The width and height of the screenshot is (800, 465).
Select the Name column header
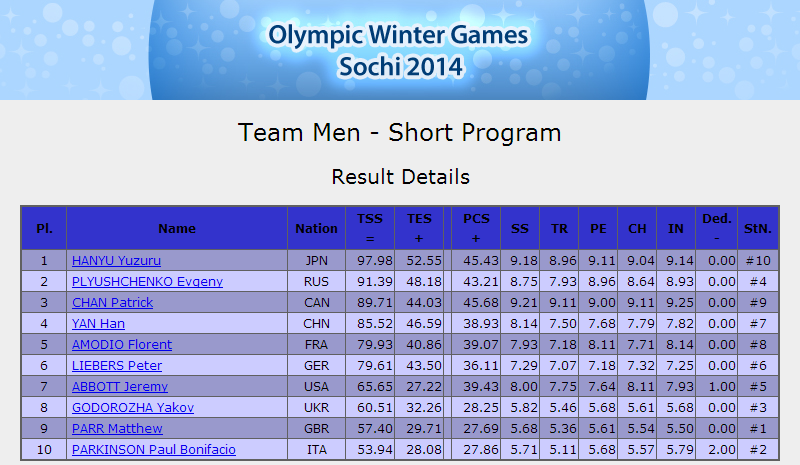tap(177, 228)
